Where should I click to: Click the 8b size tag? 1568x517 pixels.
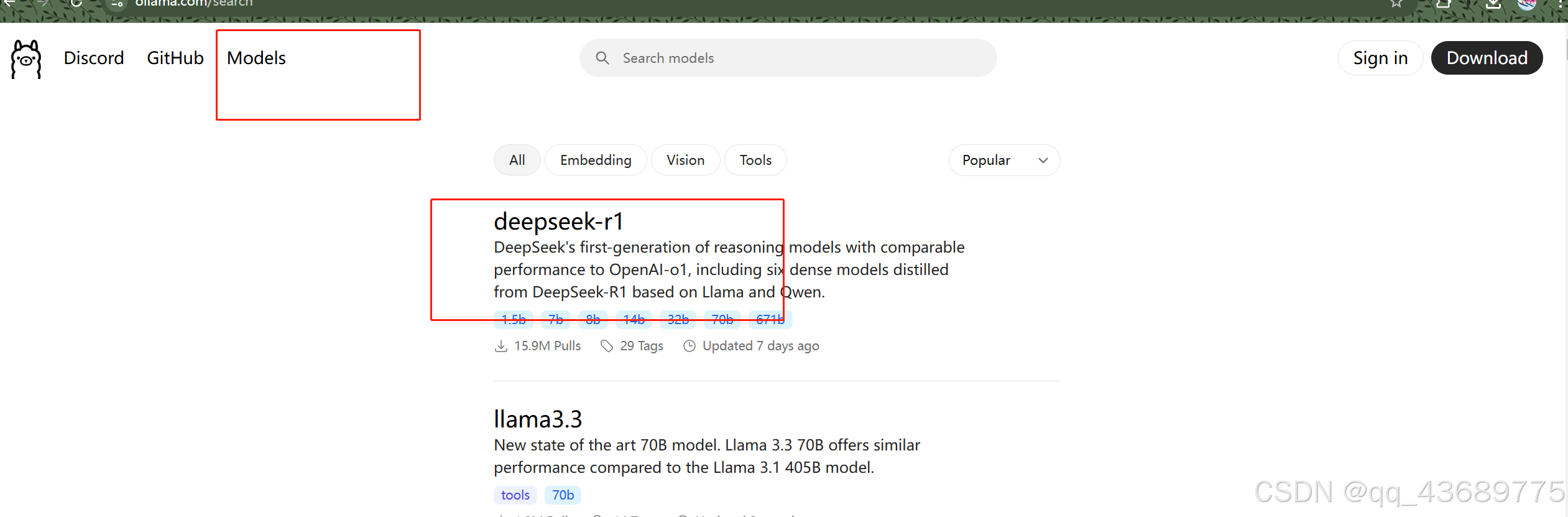click(x=593, y=319)
